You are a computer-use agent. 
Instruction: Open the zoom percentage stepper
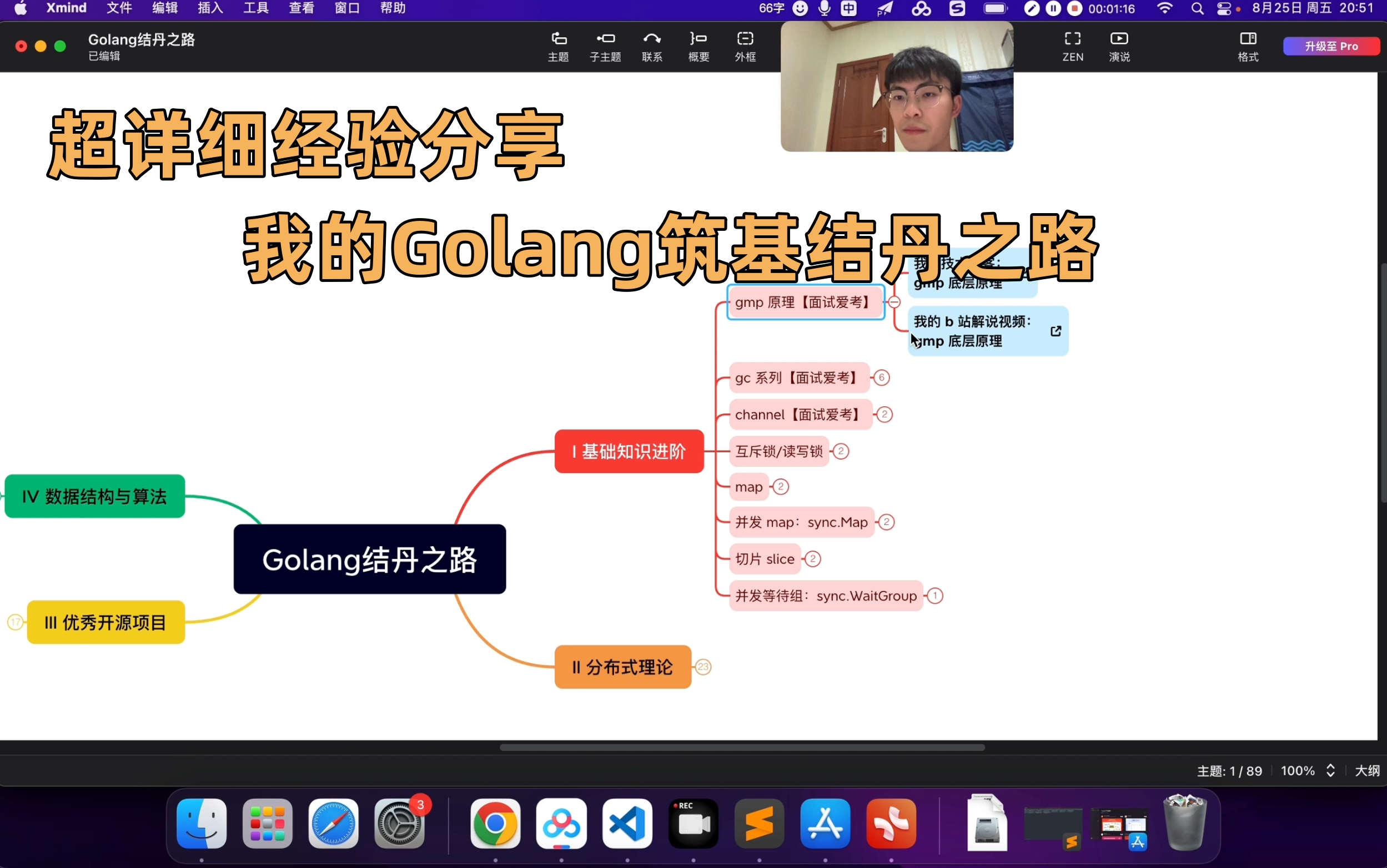[1330, 771]
